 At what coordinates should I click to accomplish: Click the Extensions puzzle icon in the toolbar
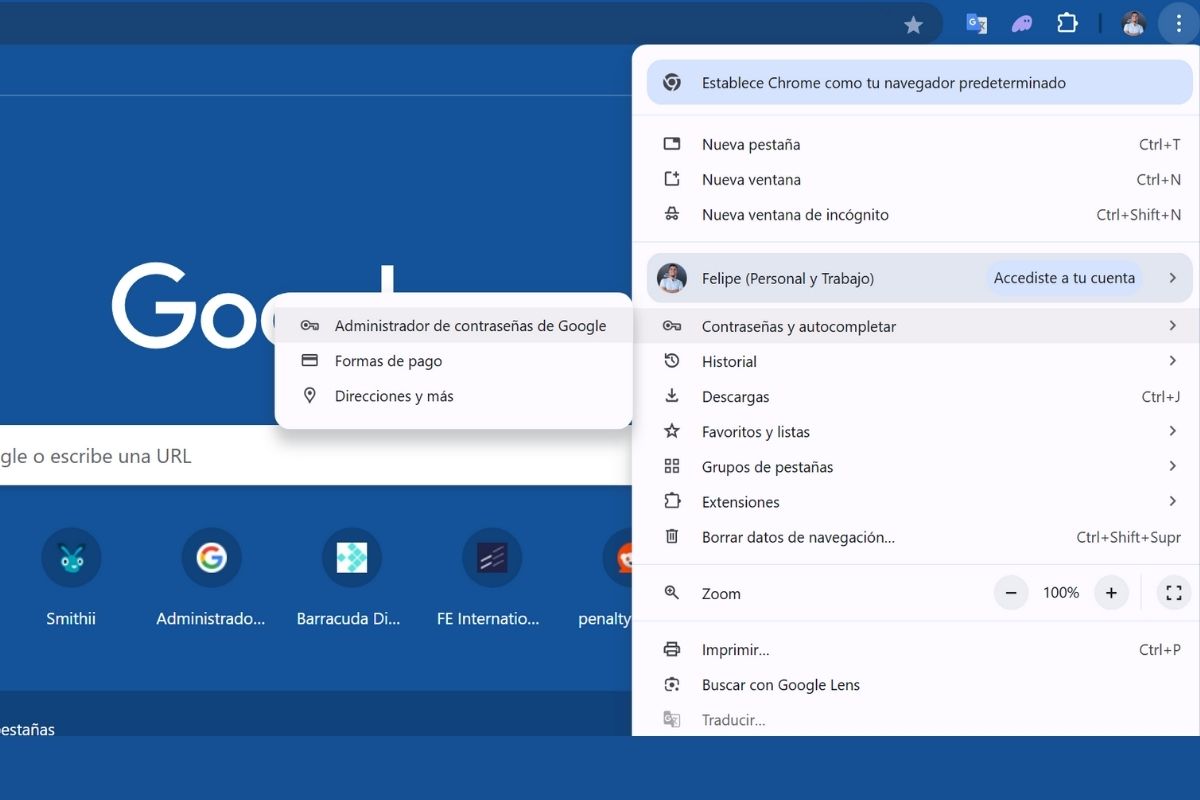1067,22
